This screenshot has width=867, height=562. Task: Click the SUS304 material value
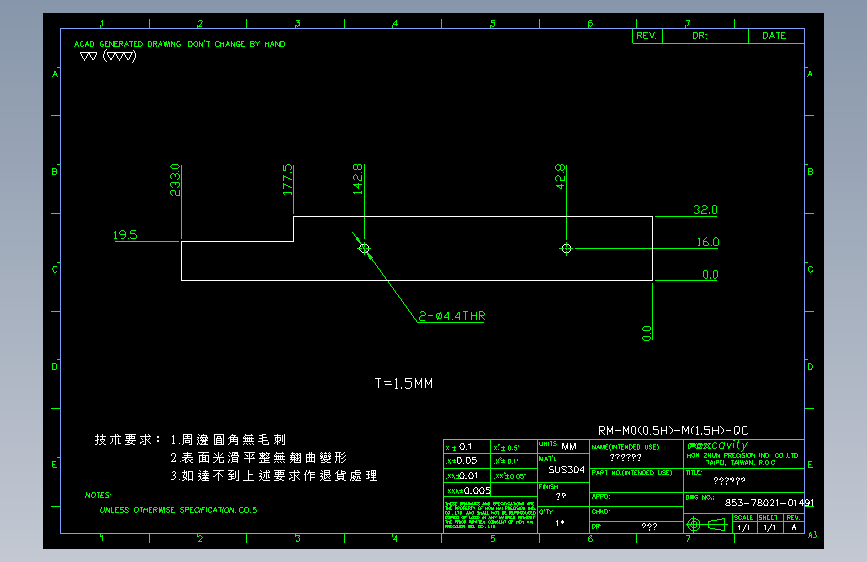click(566, 470)
